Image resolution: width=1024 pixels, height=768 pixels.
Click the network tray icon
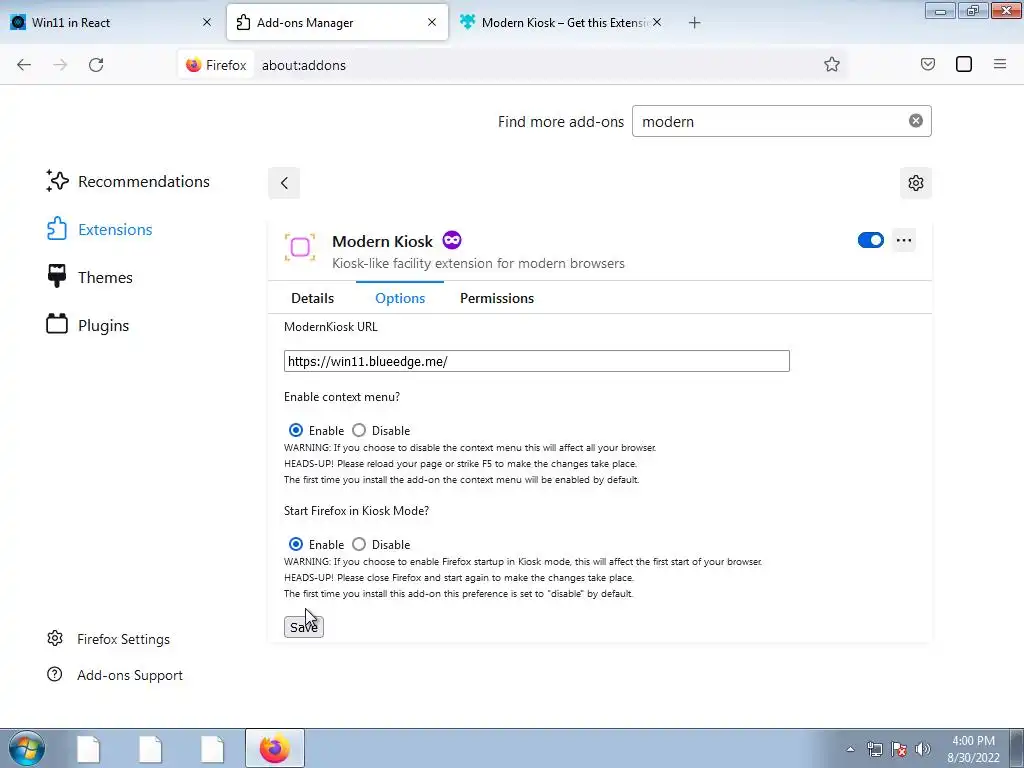click(x=874, y=749)
